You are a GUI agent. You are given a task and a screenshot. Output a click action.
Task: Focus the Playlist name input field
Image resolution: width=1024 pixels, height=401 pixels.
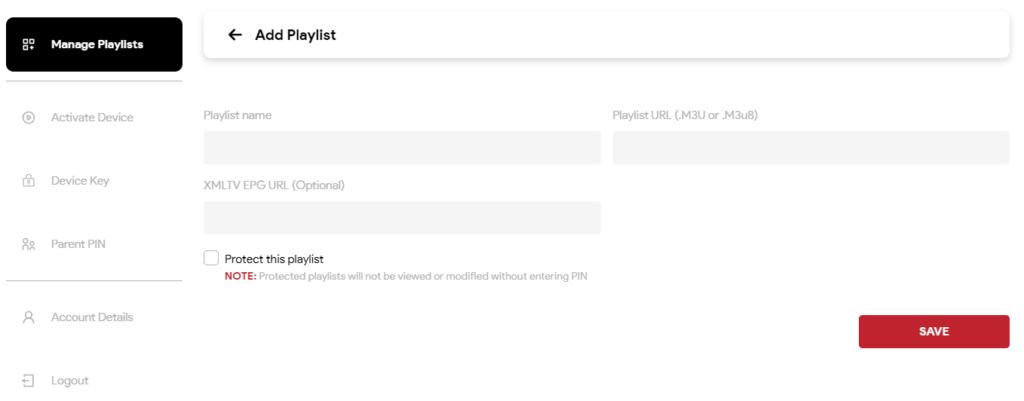pyautogui.click(x=402, y=148)
